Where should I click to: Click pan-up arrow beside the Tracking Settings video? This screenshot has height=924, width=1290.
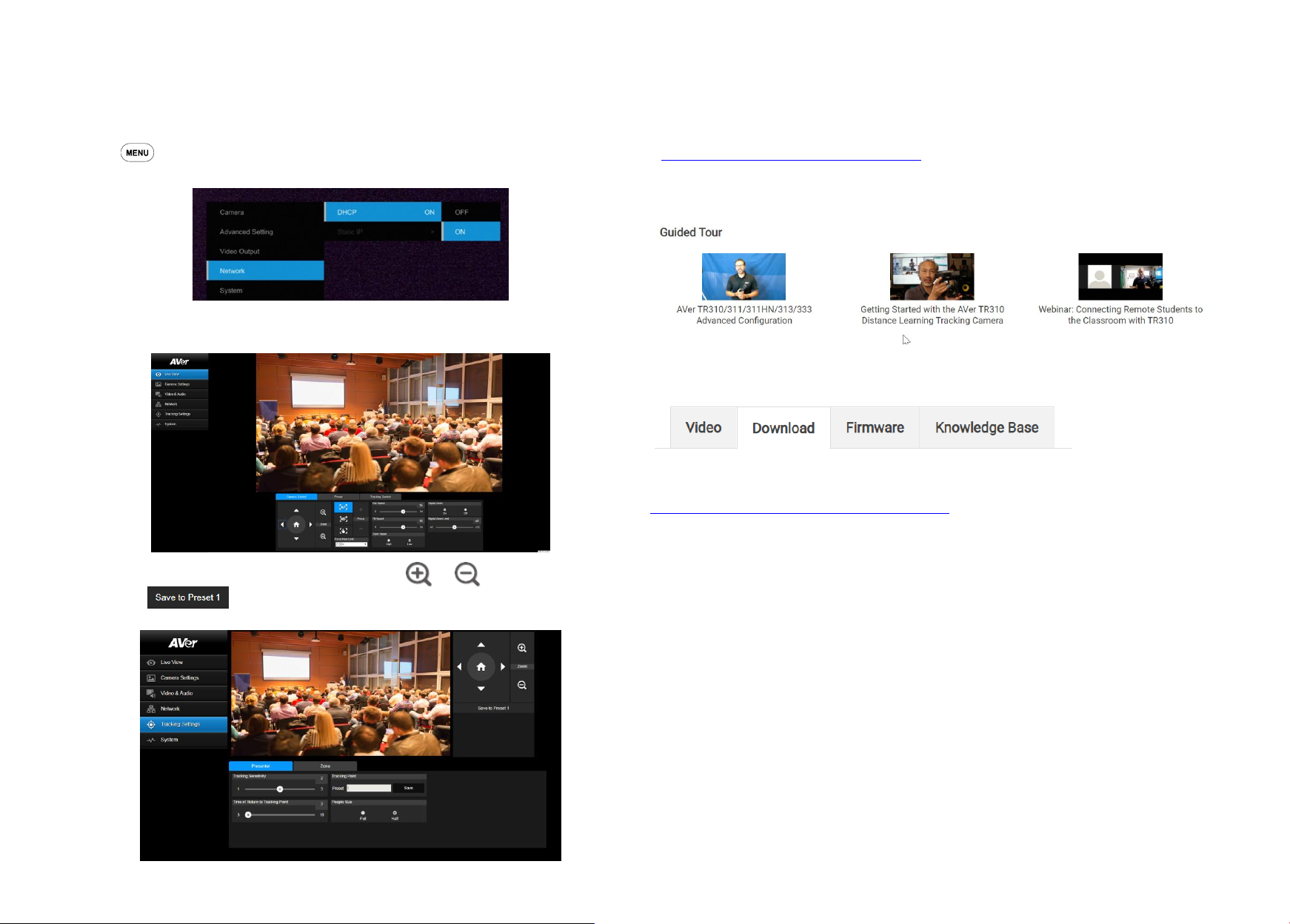481,645
